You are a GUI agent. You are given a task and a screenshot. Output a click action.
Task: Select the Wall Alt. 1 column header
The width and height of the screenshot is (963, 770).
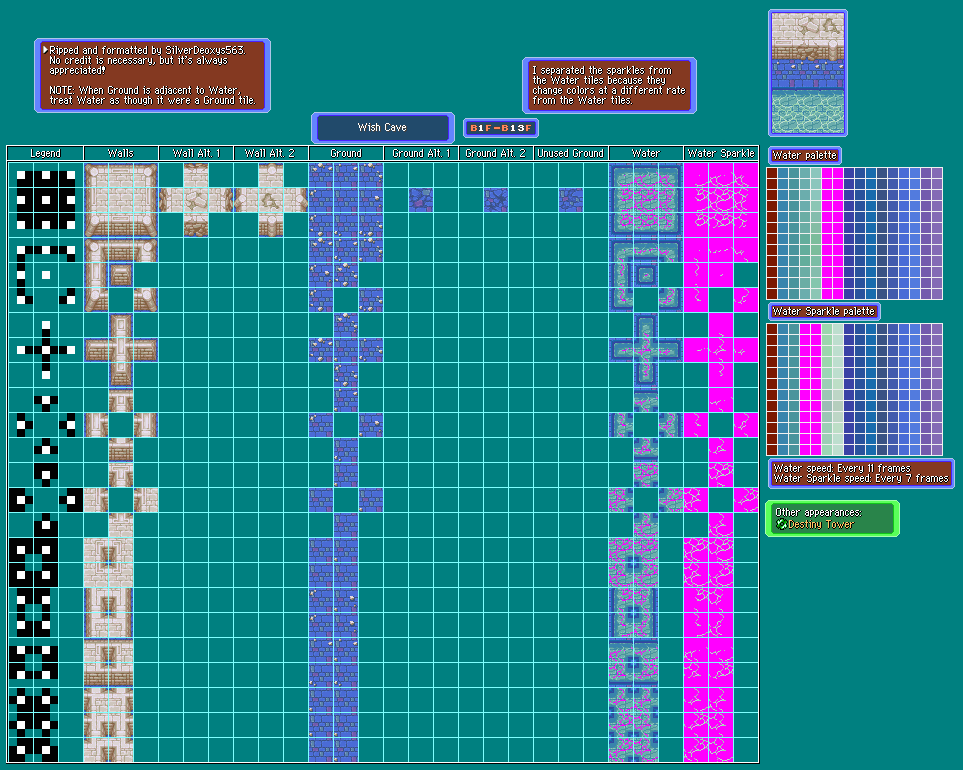[x=196, y=153]
